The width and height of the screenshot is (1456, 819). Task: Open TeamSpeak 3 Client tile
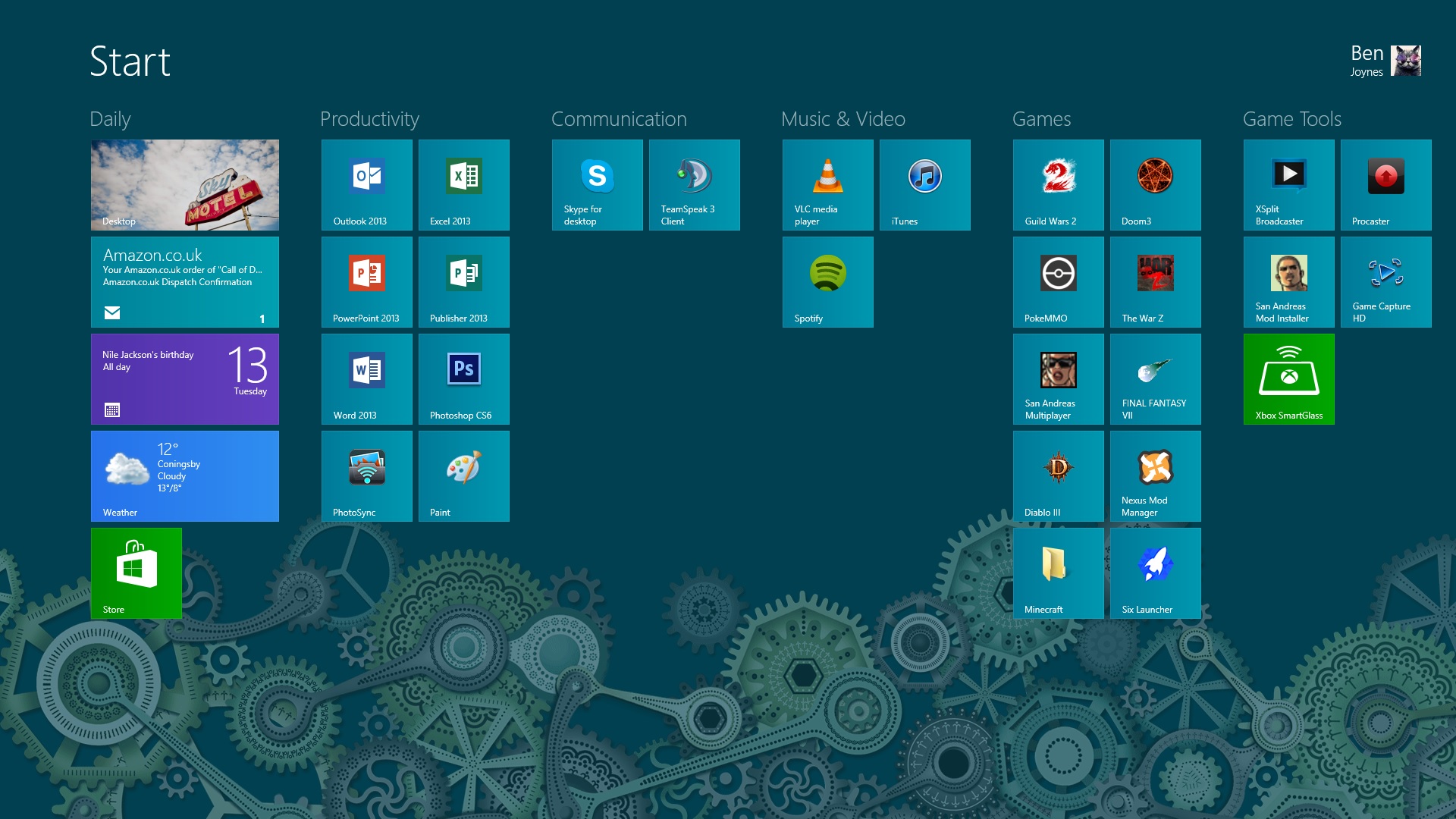(x=694, y=184)
